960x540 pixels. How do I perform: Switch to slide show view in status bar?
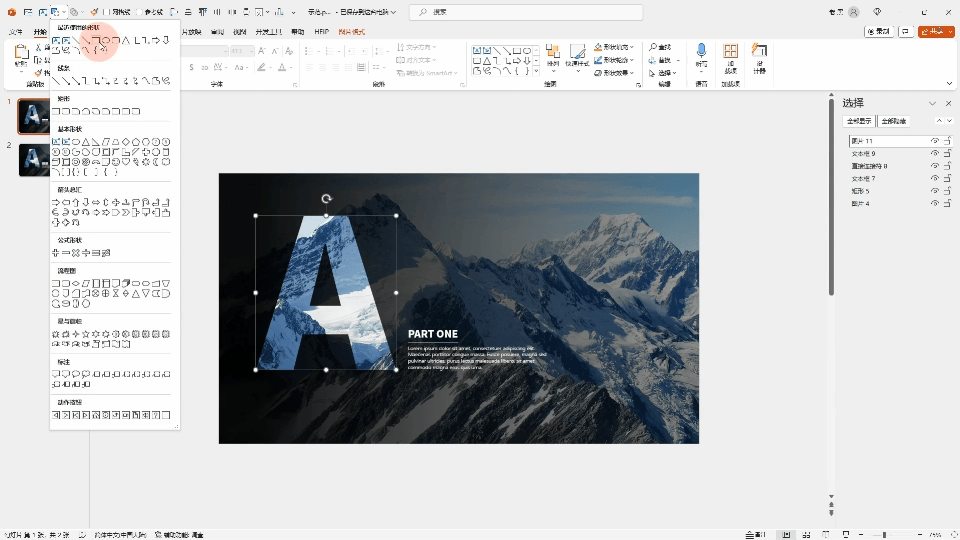pyautogui.click(x=846, y=534)
